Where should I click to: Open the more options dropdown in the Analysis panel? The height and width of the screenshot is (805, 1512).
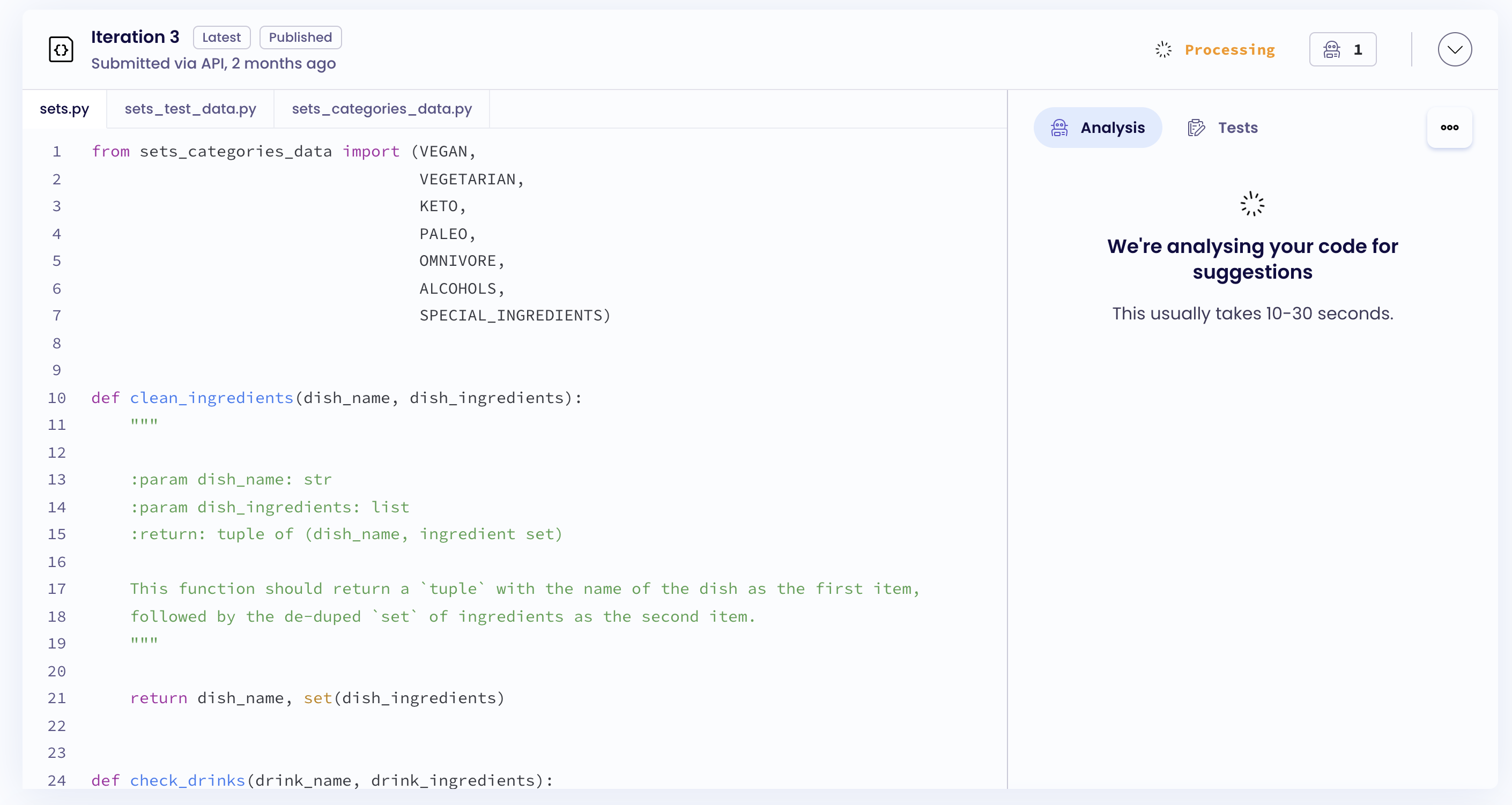pyautogui.click(x=1450, y=128)
